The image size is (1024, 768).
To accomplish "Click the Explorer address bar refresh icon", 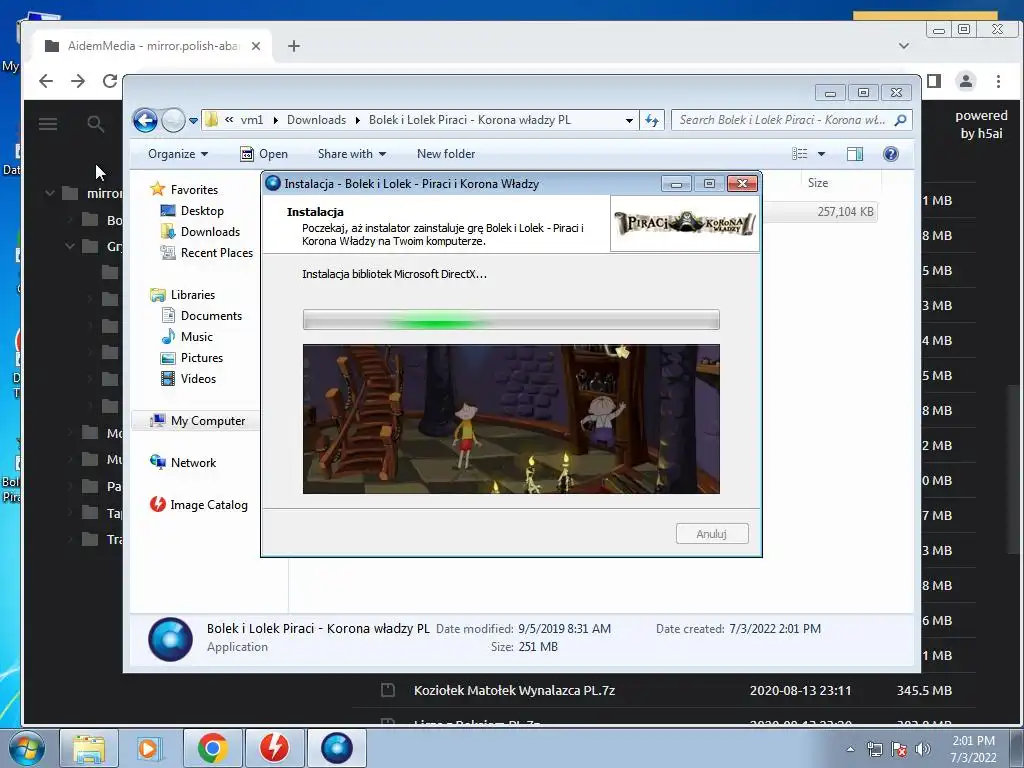I will pos(652,120).
